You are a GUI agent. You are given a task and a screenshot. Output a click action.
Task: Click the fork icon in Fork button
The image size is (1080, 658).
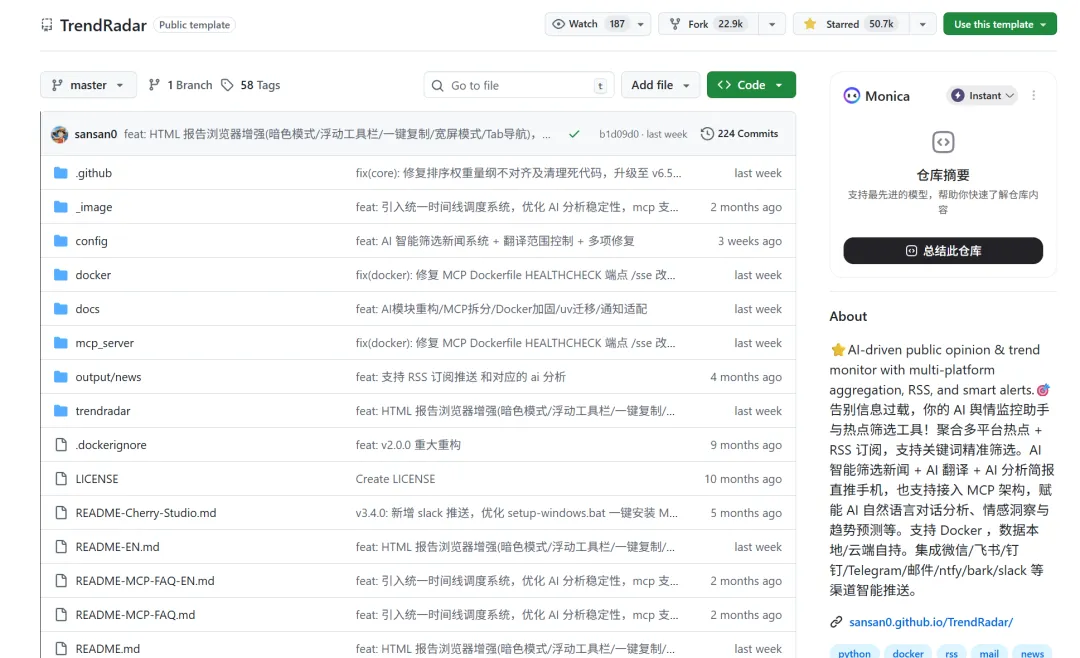coord(675,24)
